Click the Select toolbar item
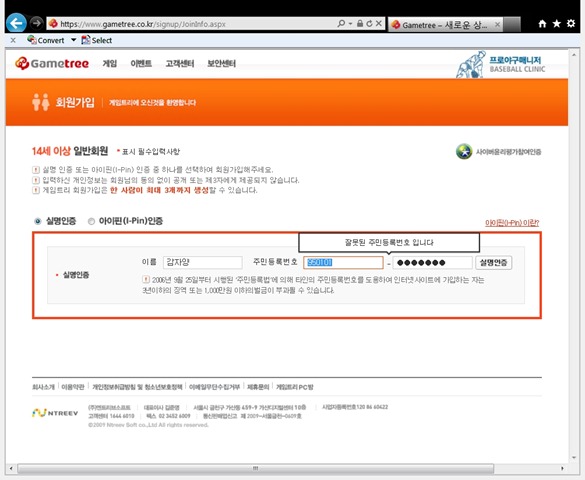 click(97, 40)
